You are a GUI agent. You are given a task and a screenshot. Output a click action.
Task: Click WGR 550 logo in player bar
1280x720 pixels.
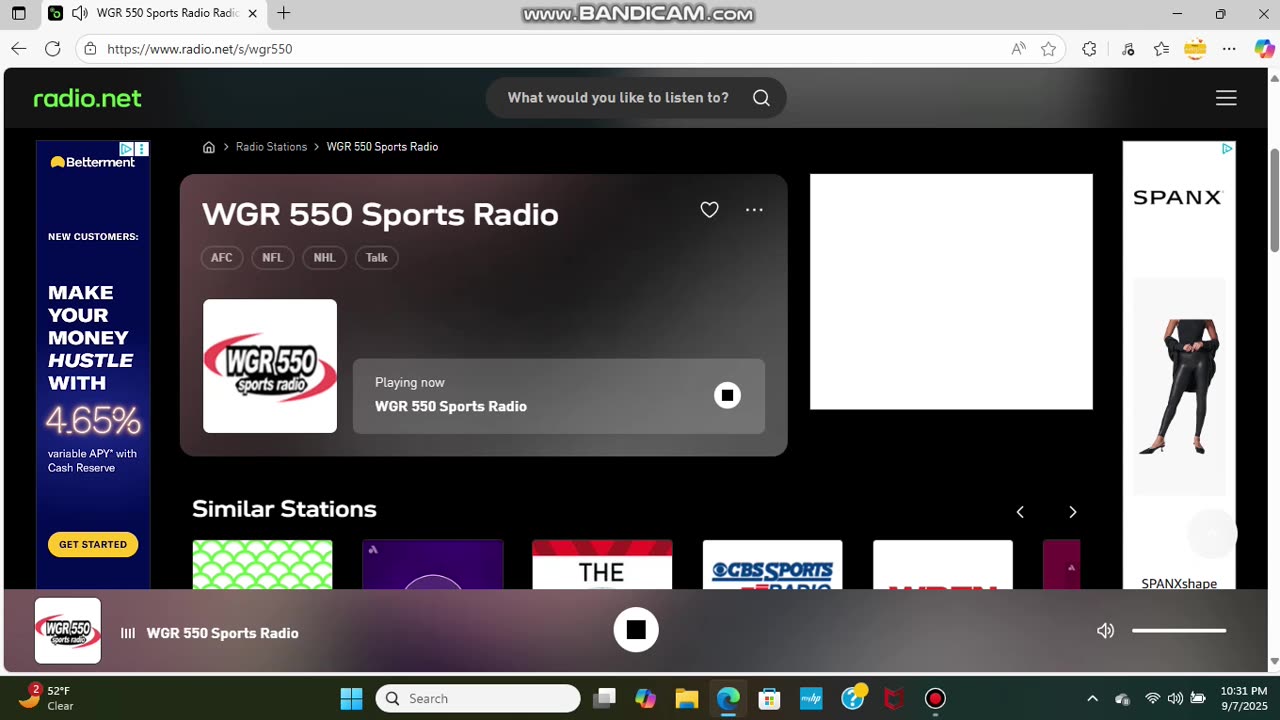tap(68, 631)
